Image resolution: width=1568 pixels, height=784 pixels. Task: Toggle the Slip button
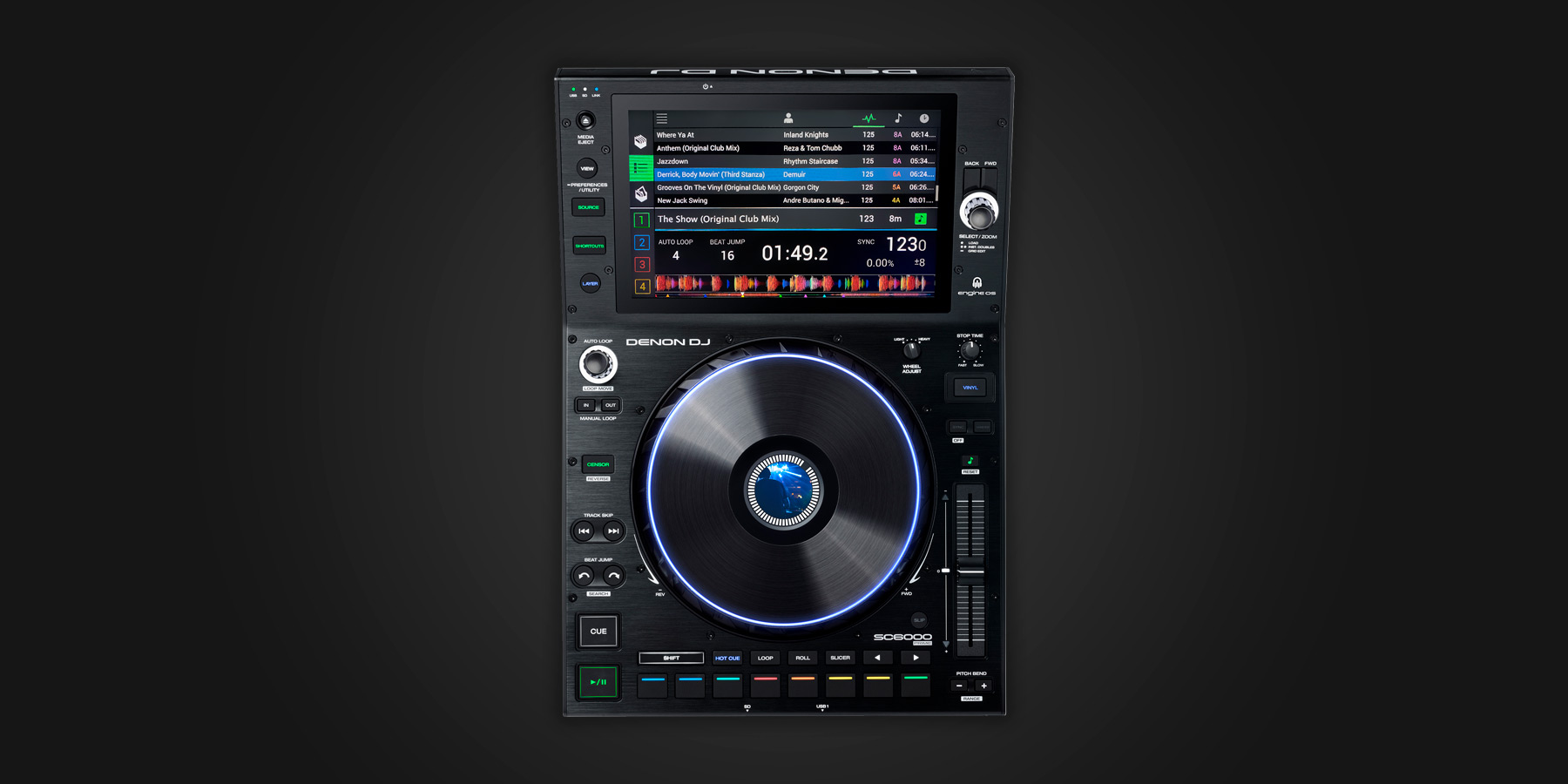click(919, 620)
